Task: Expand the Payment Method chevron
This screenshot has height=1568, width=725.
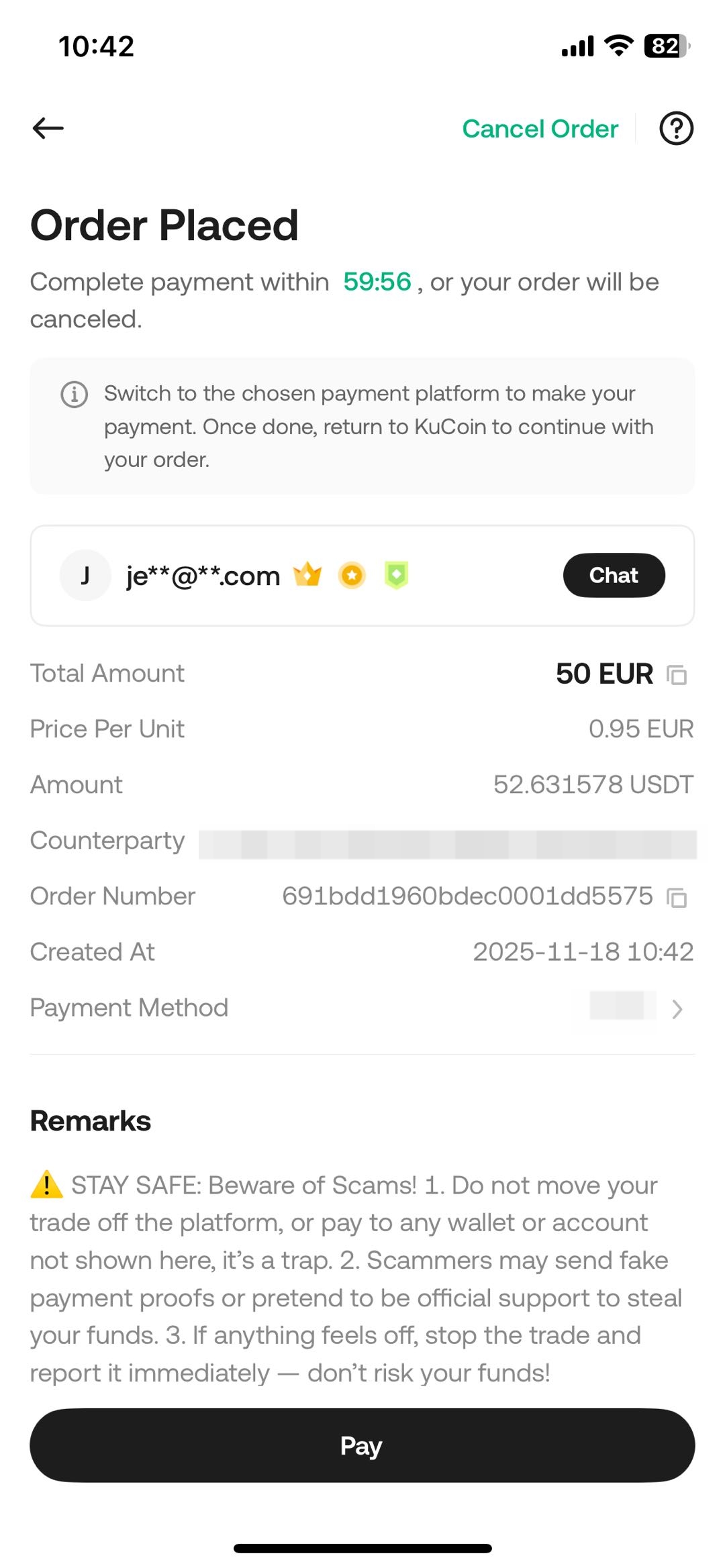Action: click(x=677, y=1008)
